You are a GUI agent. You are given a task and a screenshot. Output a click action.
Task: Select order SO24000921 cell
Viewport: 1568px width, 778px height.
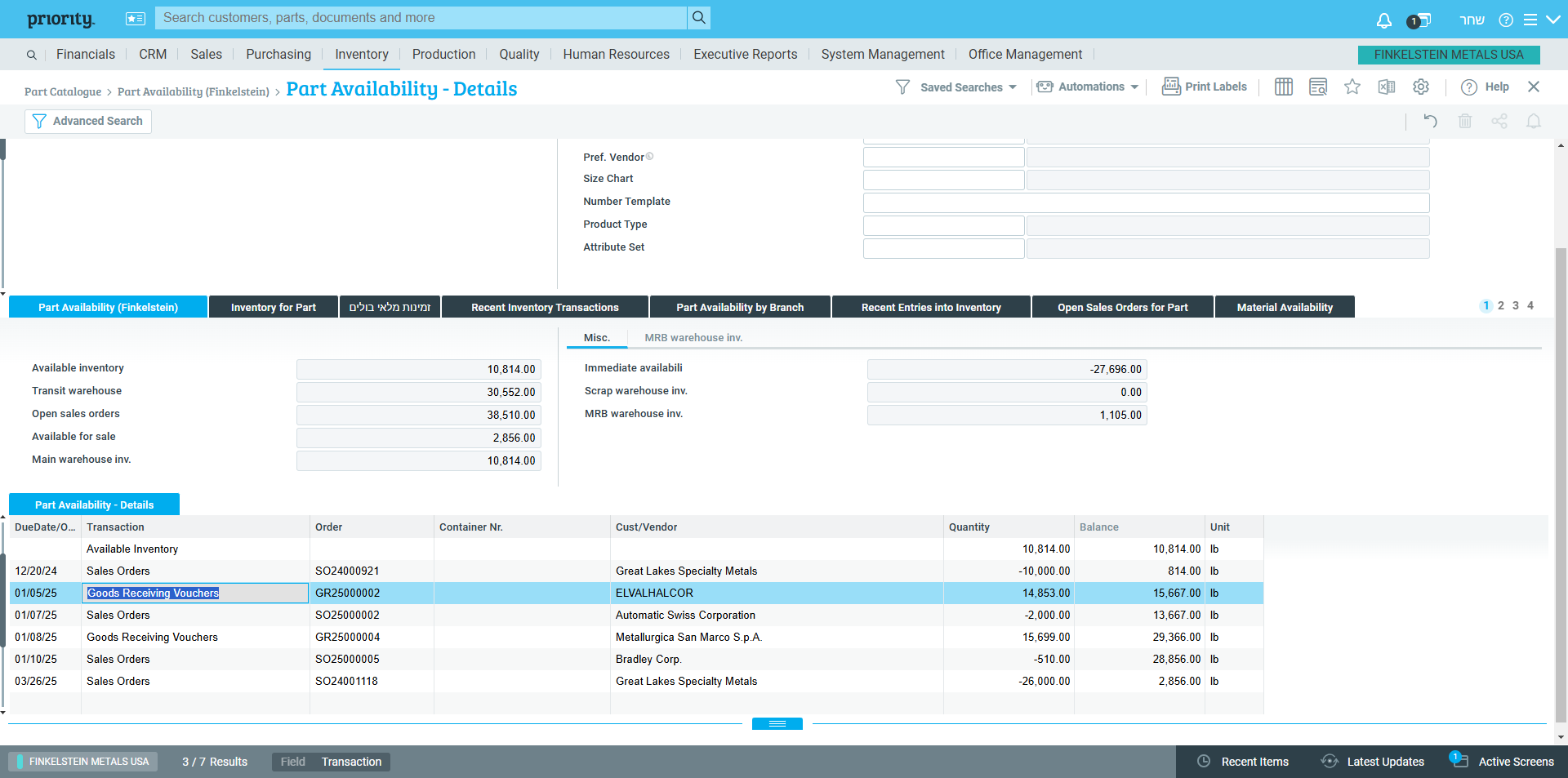(x=372, y=571)
